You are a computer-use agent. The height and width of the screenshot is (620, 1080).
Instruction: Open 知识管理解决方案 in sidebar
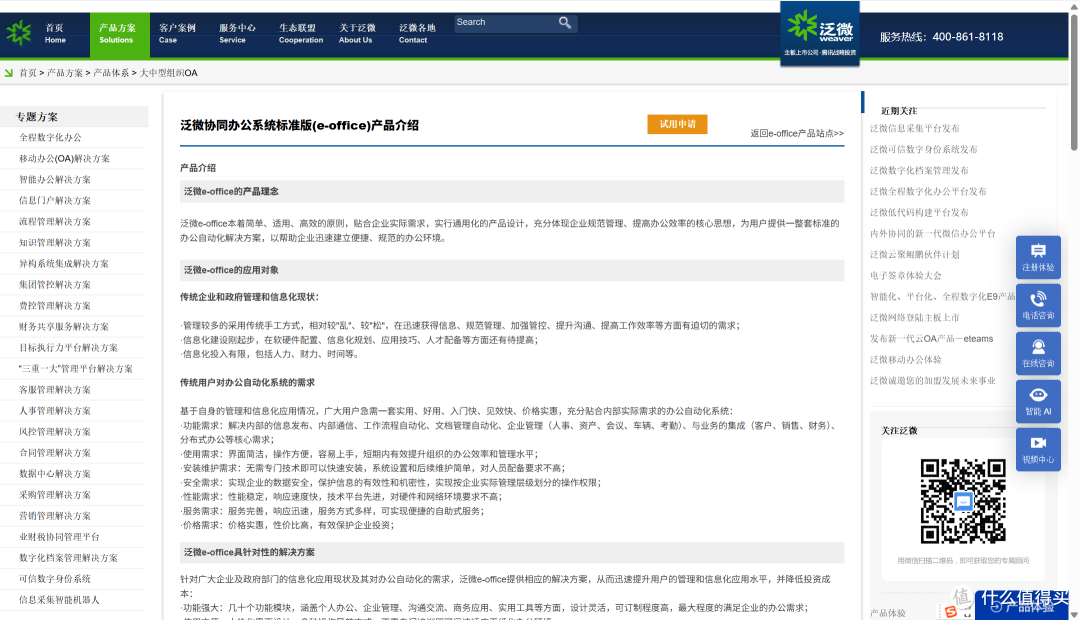[x=55, y=242]
